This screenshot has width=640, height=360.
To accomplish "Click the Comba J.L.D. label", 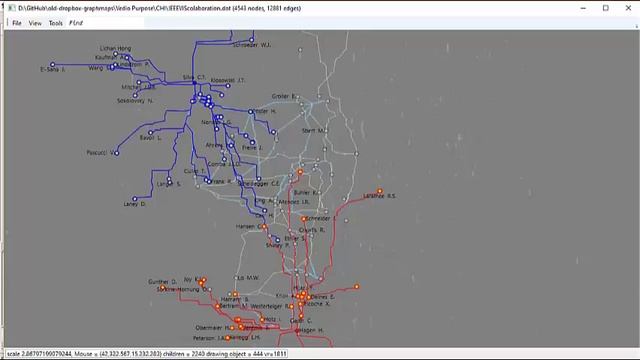I will (224, 164).
